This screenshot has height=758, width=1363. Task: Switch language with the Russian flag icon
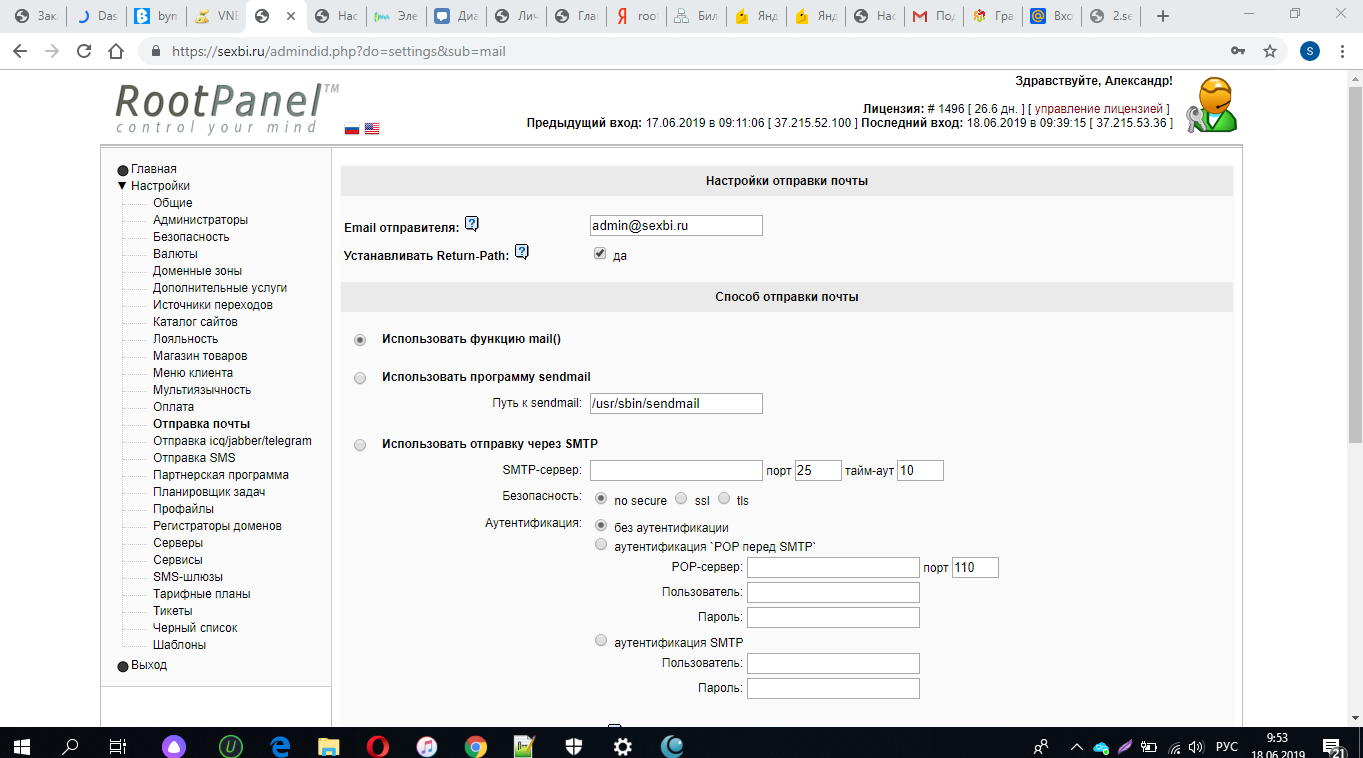[352, 129]
